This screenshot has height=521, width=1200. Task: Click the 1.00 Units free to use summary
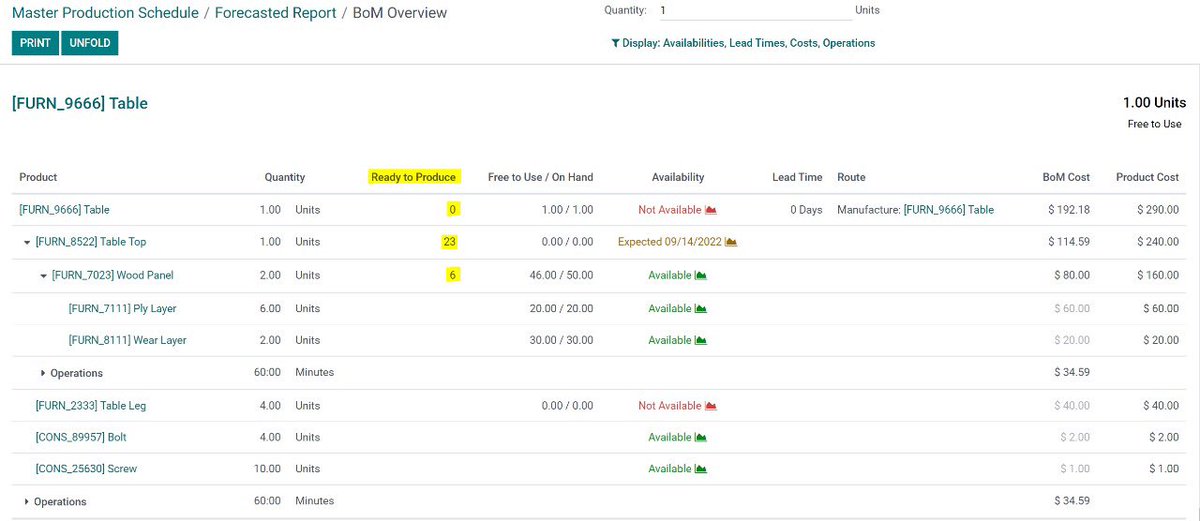pos(1154,103)
